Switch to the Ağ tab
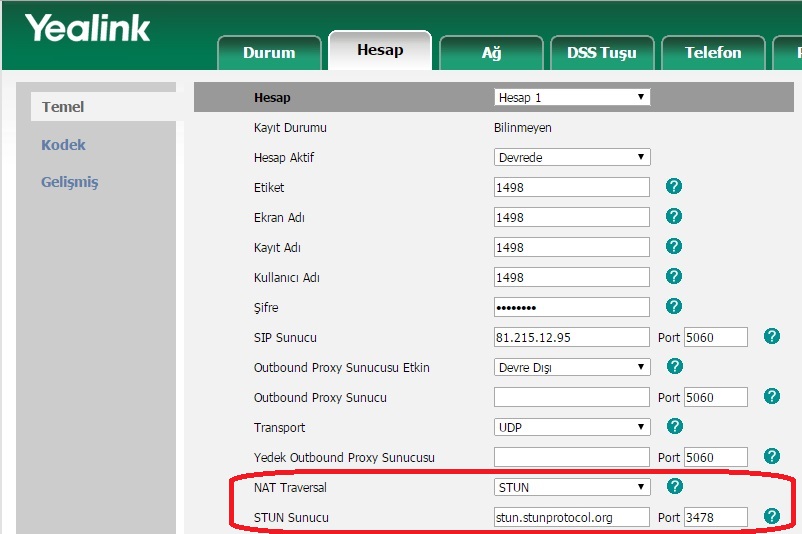 tap(491, 53)
